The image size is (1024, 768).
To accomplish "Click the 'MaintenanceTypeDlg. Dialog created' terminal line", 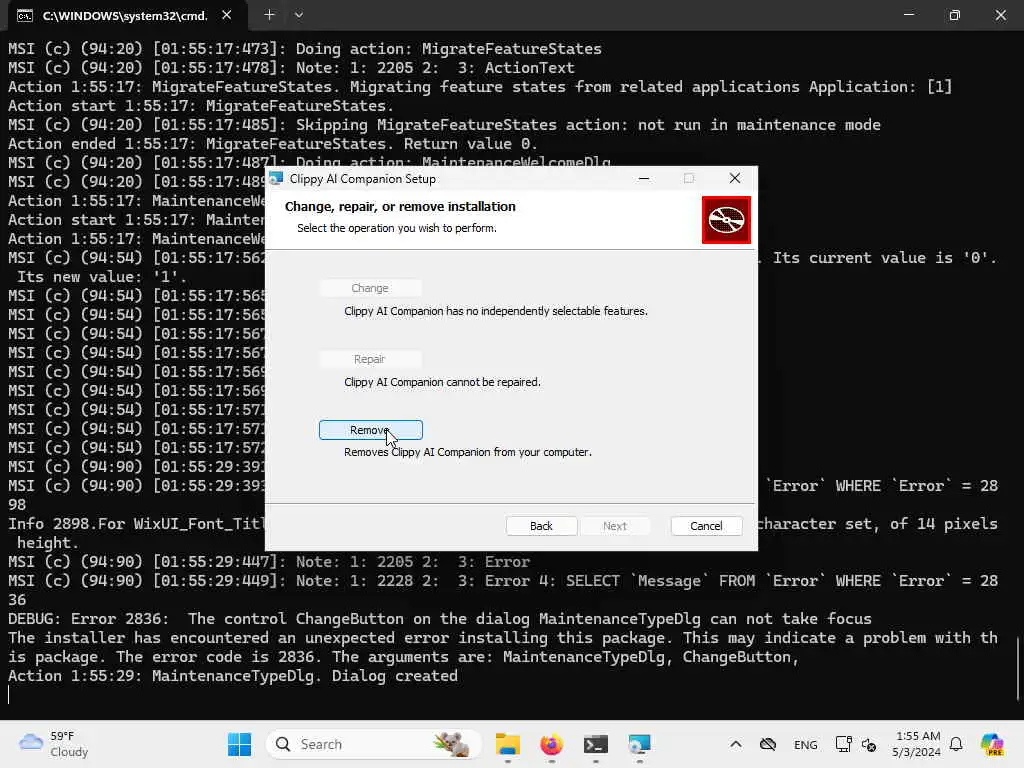I will tap(232, 675).
